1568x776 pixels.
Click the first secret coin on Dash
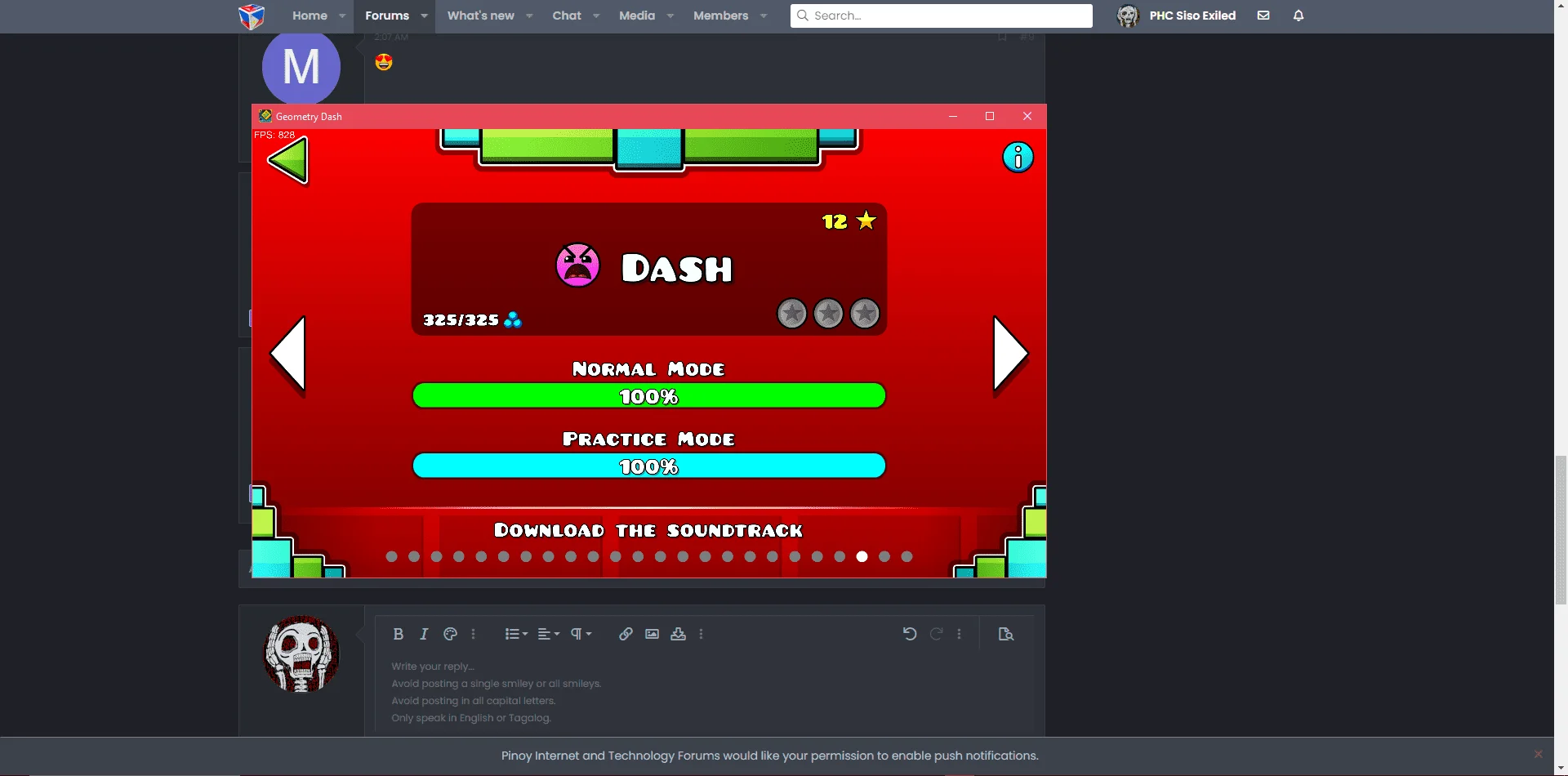[x=791, y=314]
